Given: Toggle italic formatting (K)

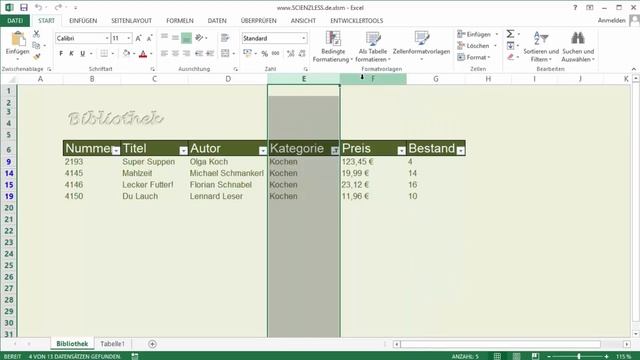Looking at the screenshot, I should click(71, 53).
